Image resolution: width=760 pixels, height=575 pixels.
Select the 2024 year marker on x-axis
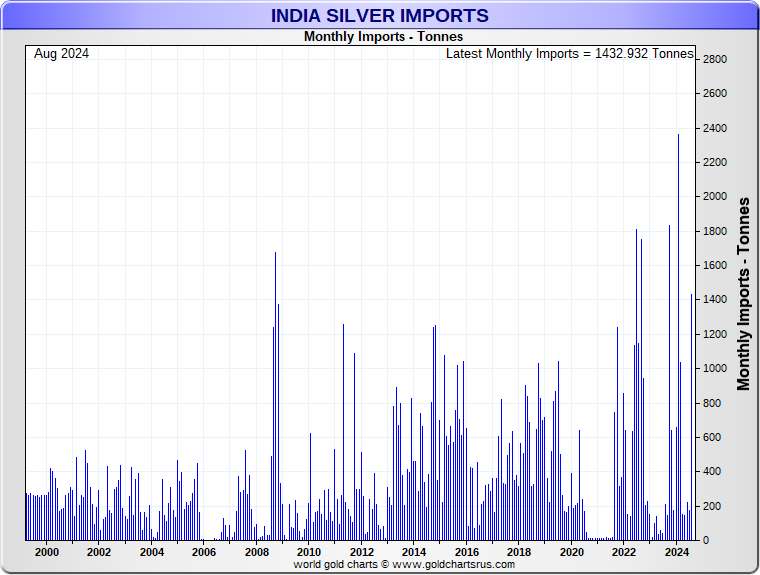(676, 552)
